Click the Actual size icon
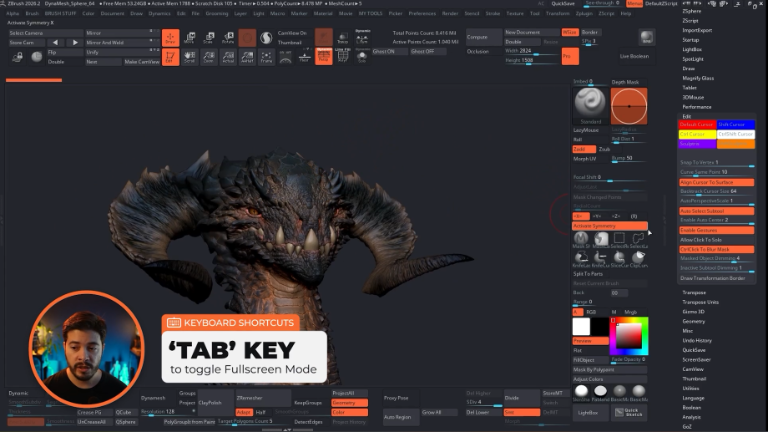The image size is (768, 432). pyautogui.click(x=228, y=57)
